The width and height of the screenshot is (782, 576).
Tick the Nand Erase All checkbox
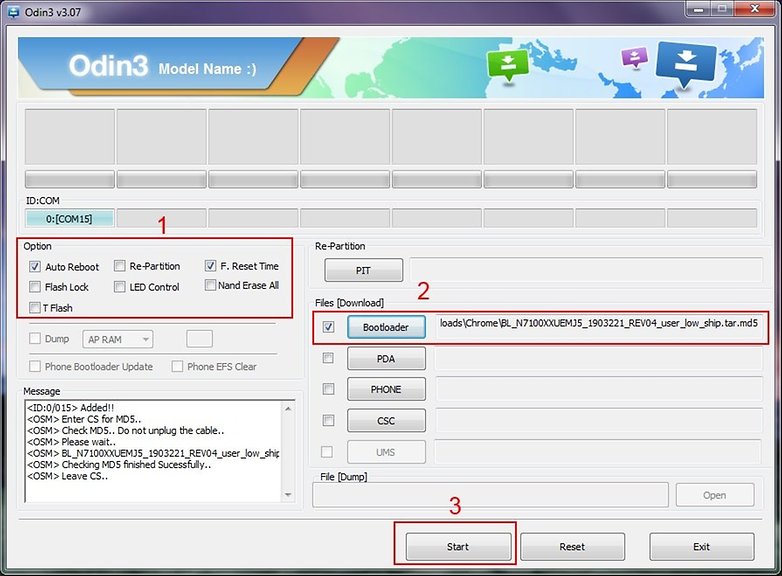(210, 285)
